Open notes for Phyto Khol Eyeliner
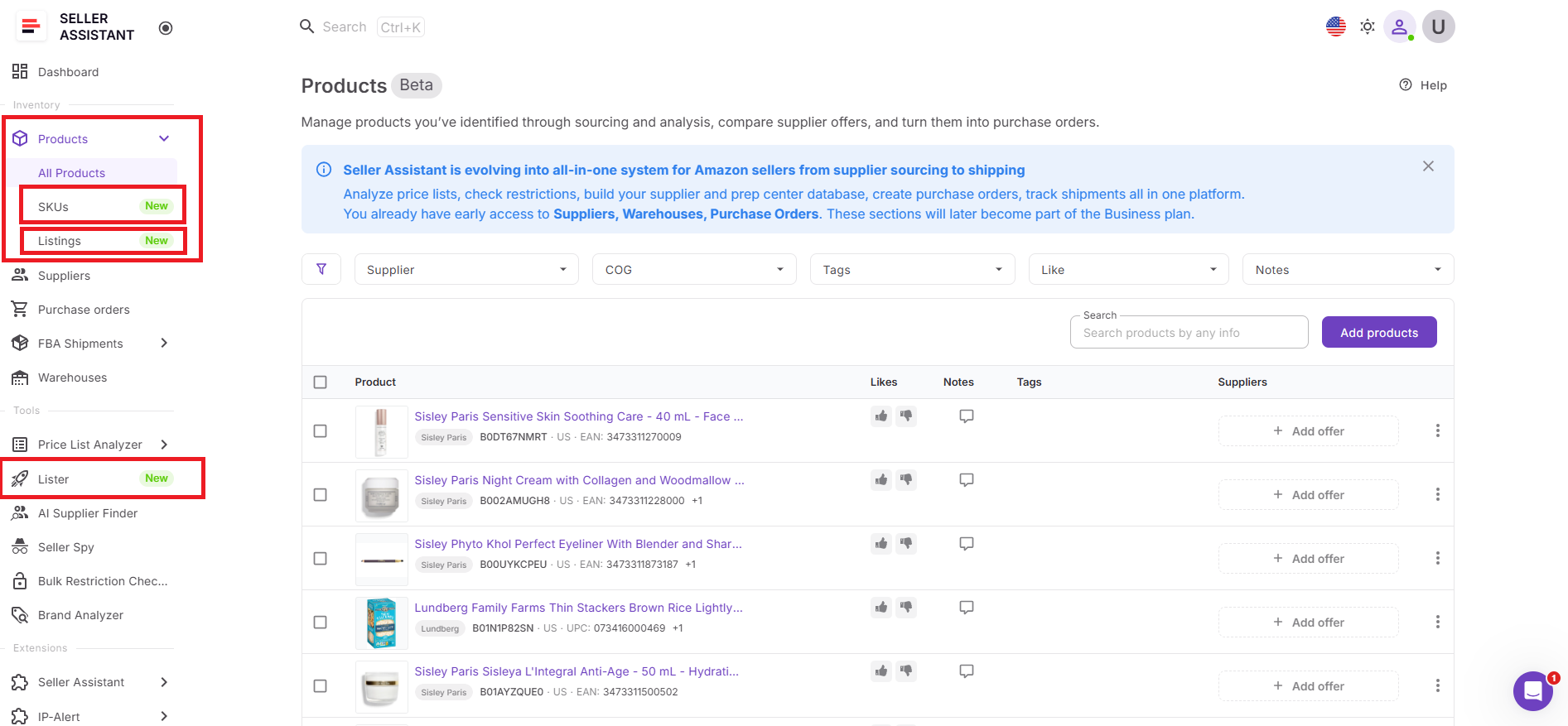 coord(966,544)
